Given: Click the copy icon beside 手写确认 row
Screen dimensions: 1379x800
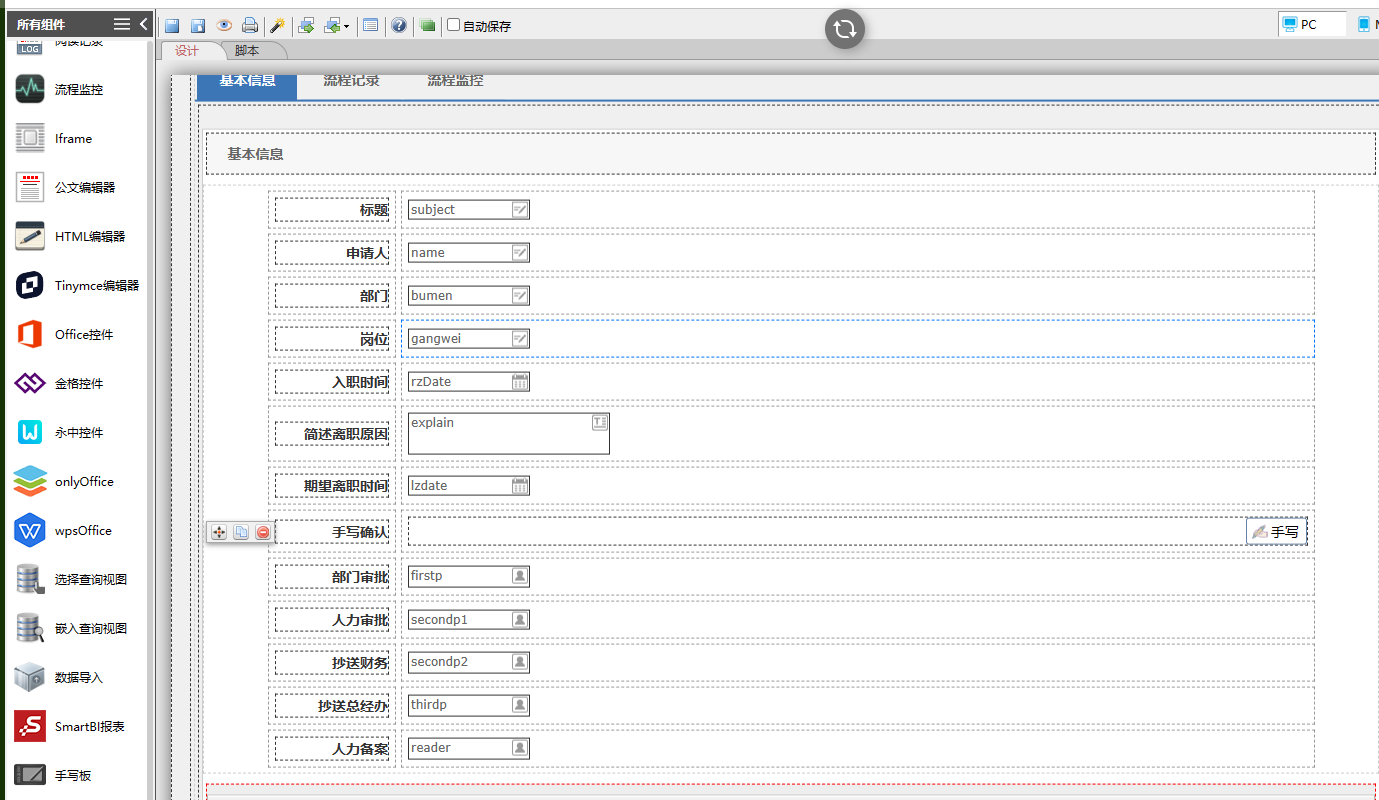Looking at the screenshot, I should pos(241,532).
